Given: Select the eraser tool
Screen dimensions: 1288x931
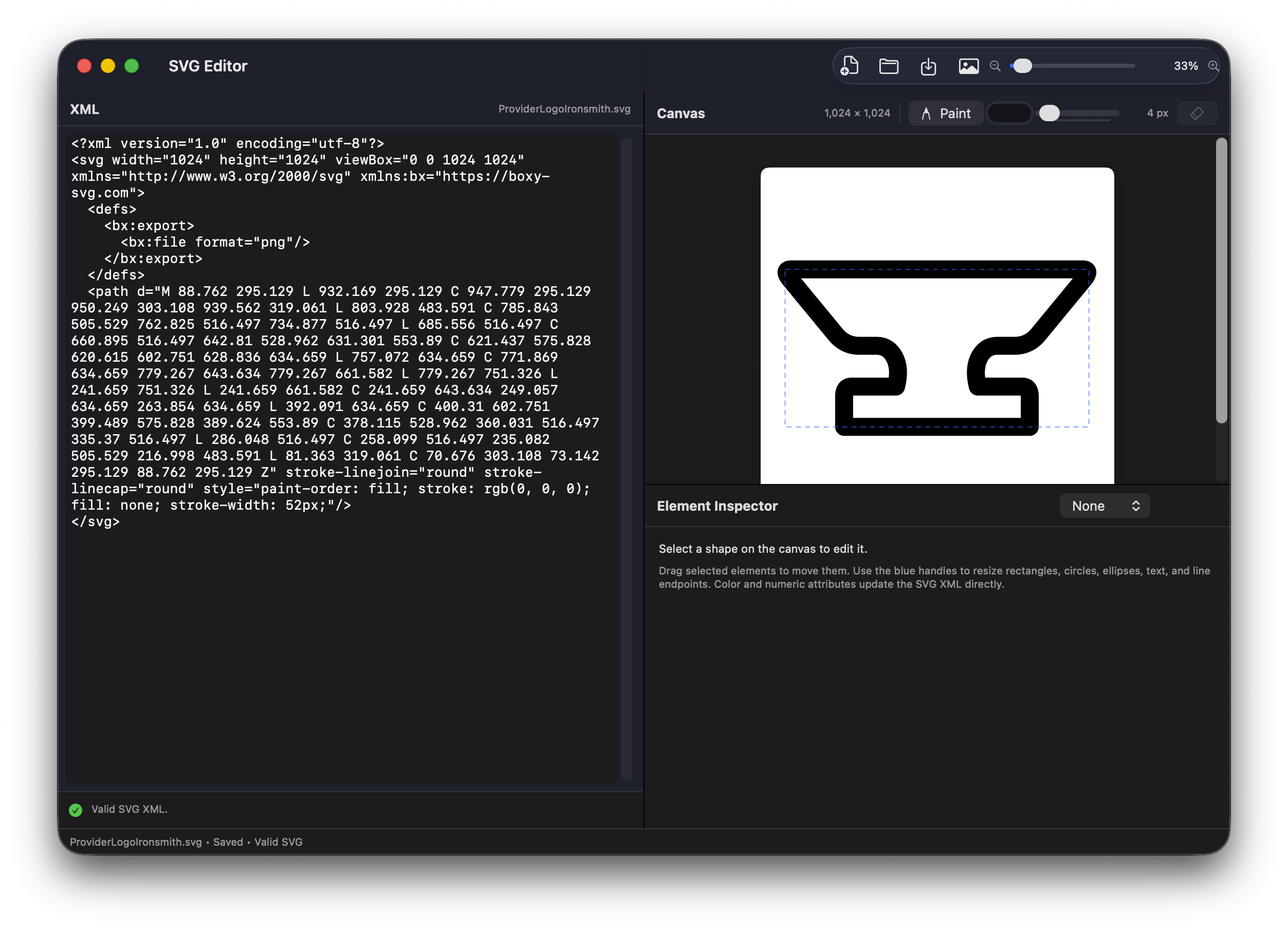Looking at the screenshot, I should click(x=1197, y=114).
